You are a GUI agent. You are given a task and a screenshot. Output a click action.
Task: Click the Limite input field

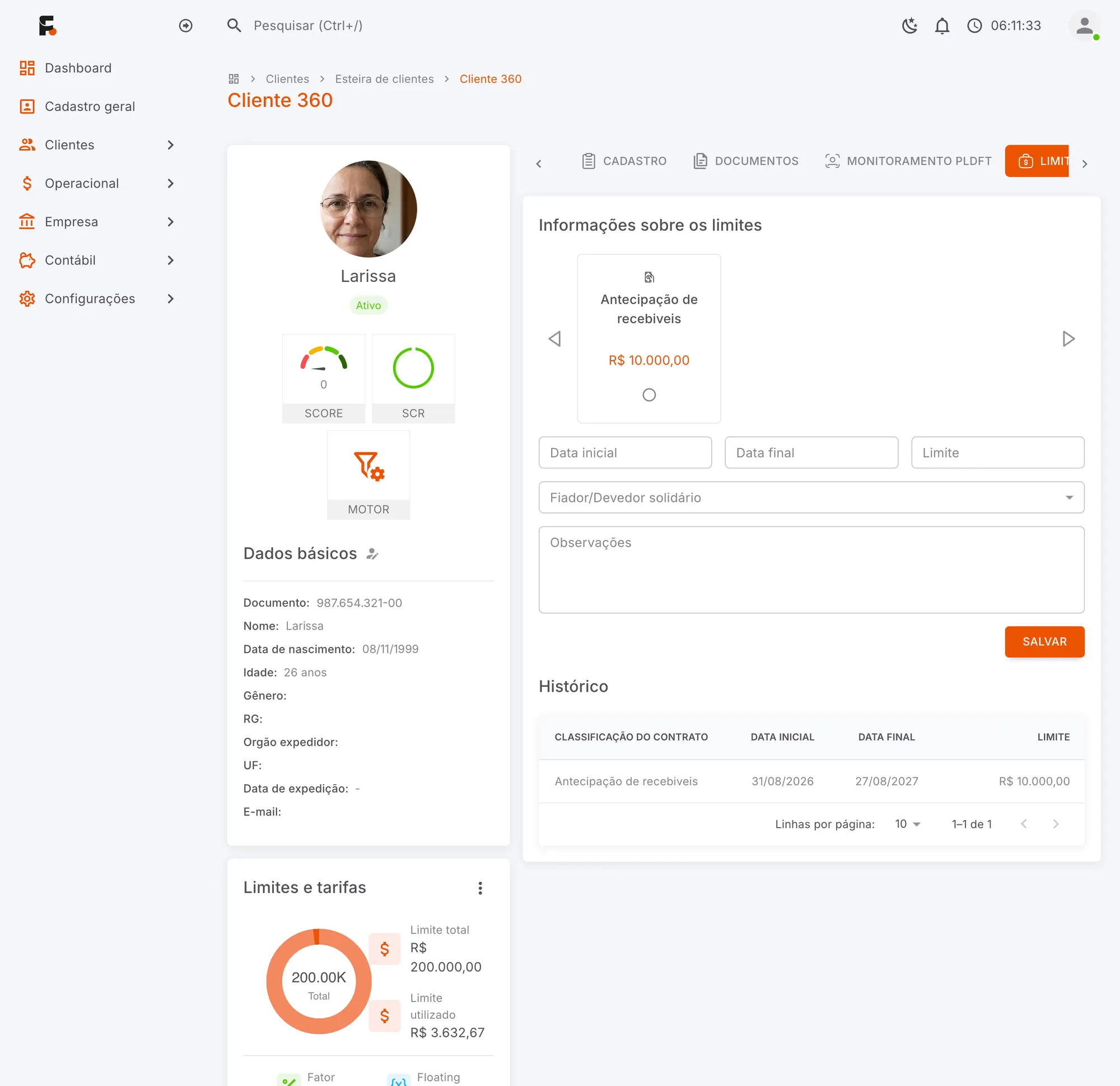click(x=998, y=453)
